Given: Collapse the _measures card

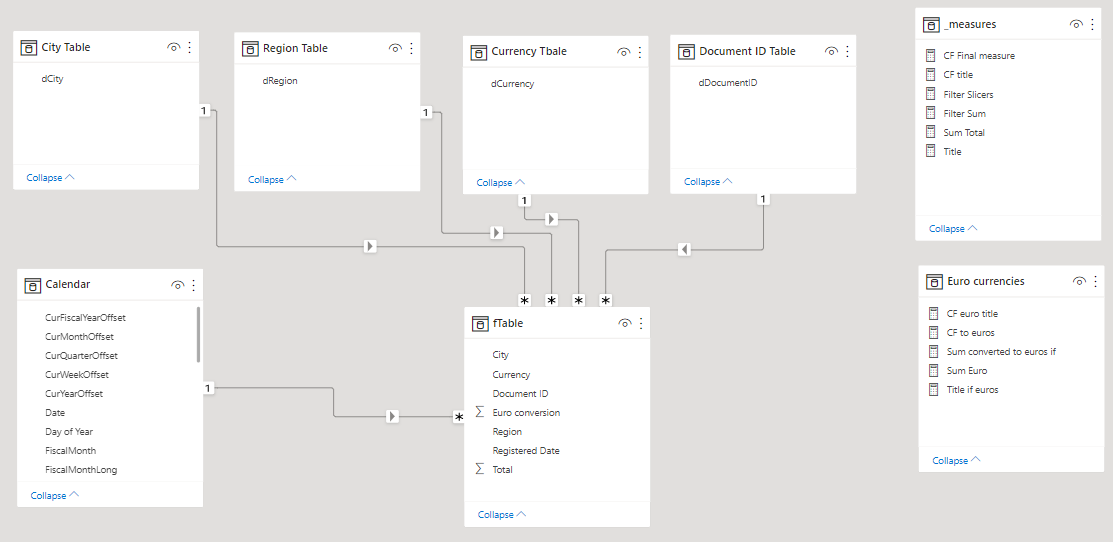Looking at the screenshot, I should pos(953,228).
